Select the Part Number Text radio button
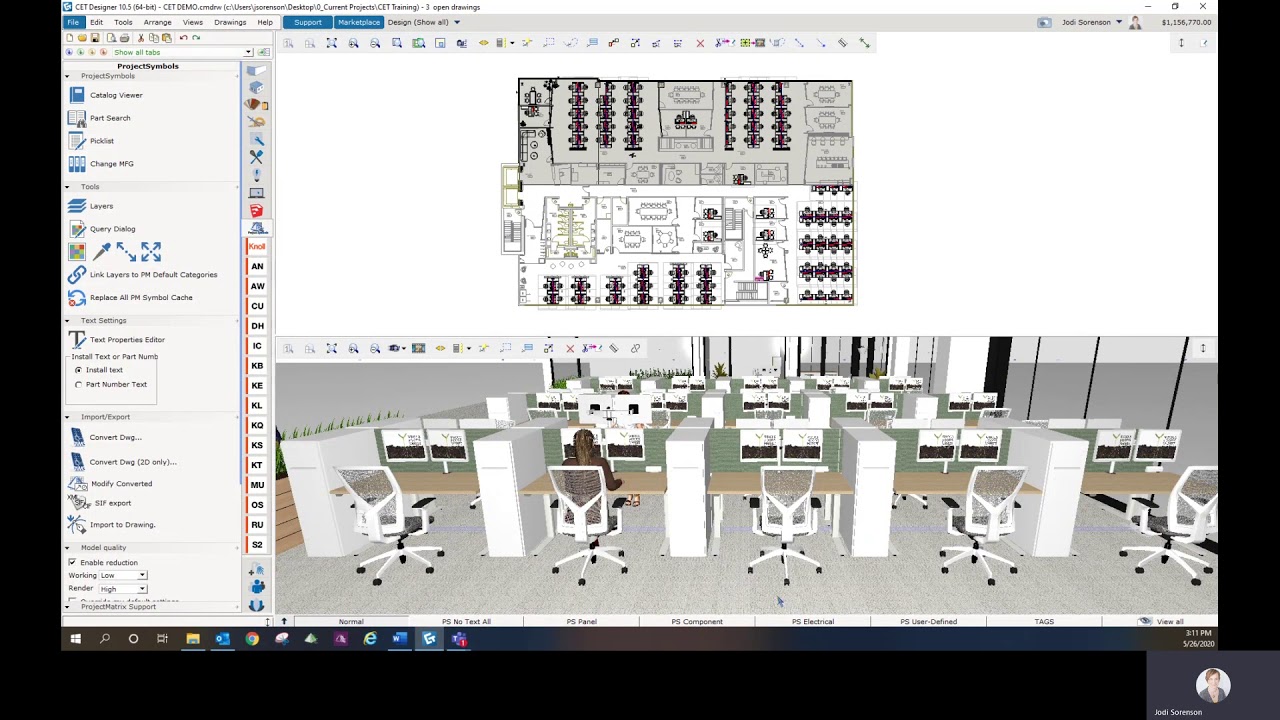 78,384
